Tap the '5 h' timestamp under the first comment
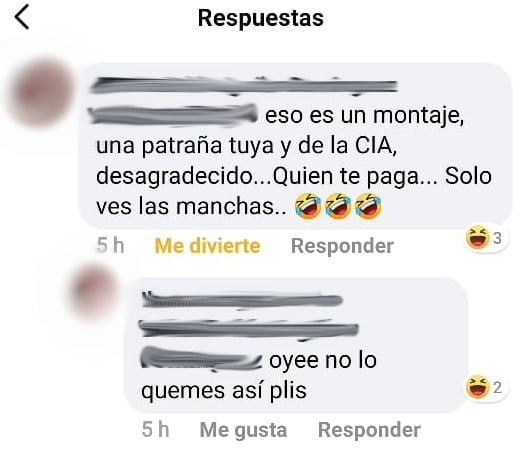The width and height of the screenshot is (531, 455). pos(110,245)
